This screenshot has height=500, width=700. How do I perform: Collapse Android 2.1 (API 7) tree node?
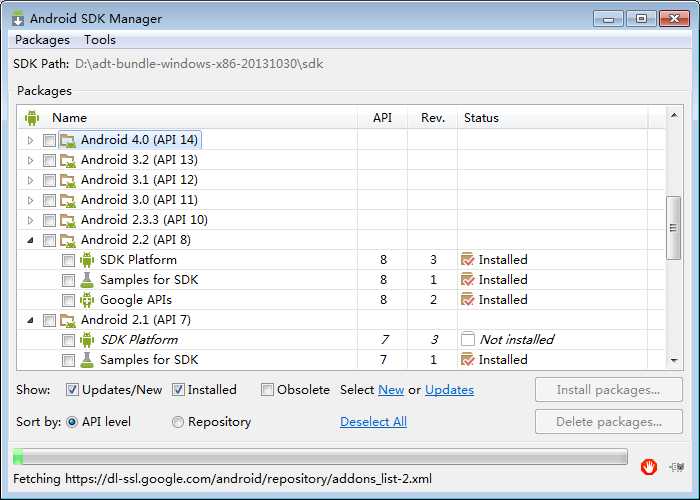coord(30,321)
